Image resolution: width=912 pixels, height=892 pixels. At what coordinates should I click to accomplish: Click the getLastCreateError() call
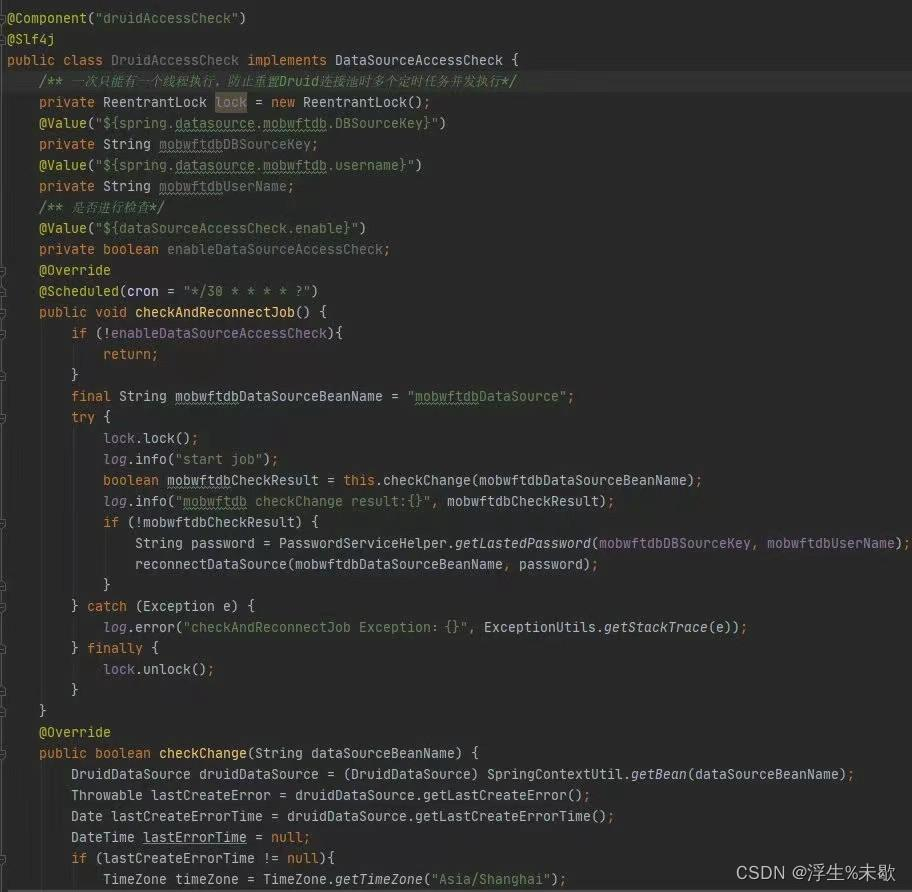[x=503, y=795]
